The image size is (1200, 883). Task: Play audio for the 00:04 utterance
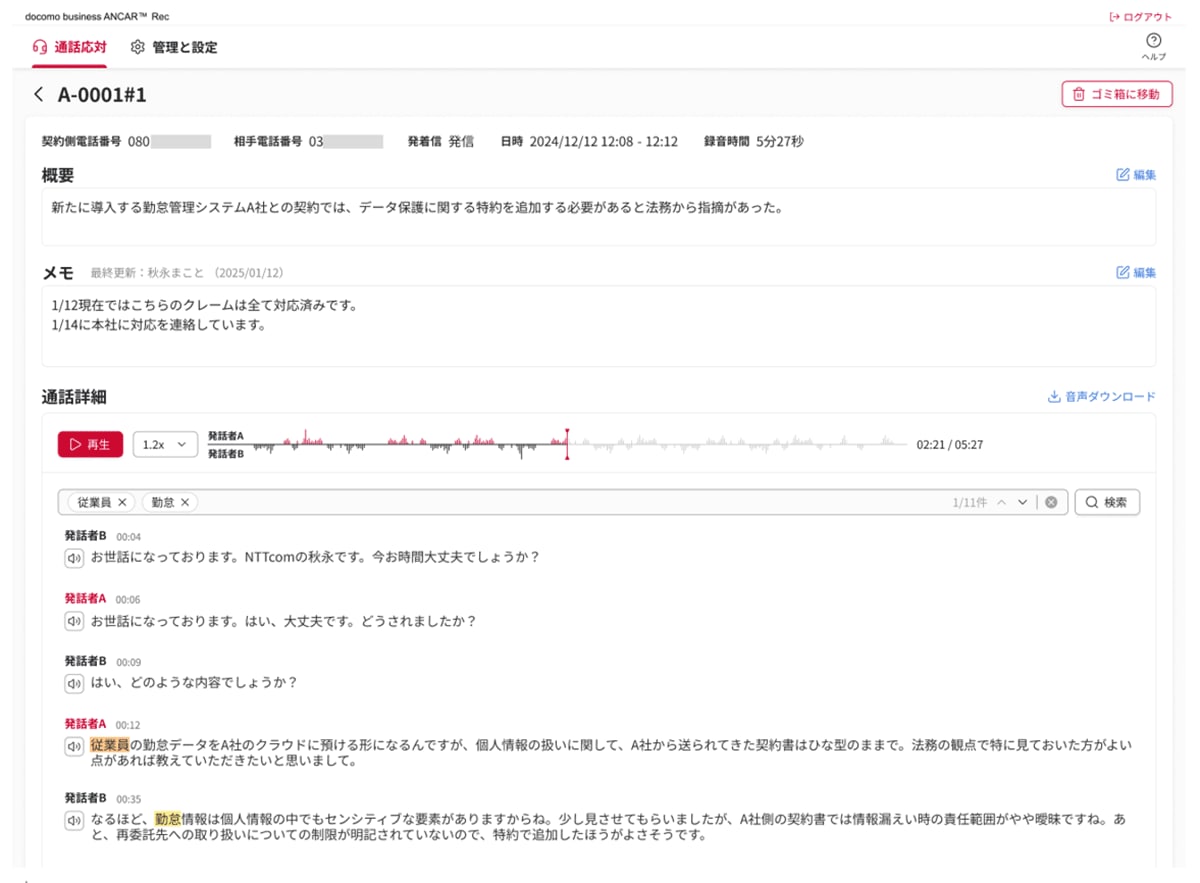[x=74, y=558]
